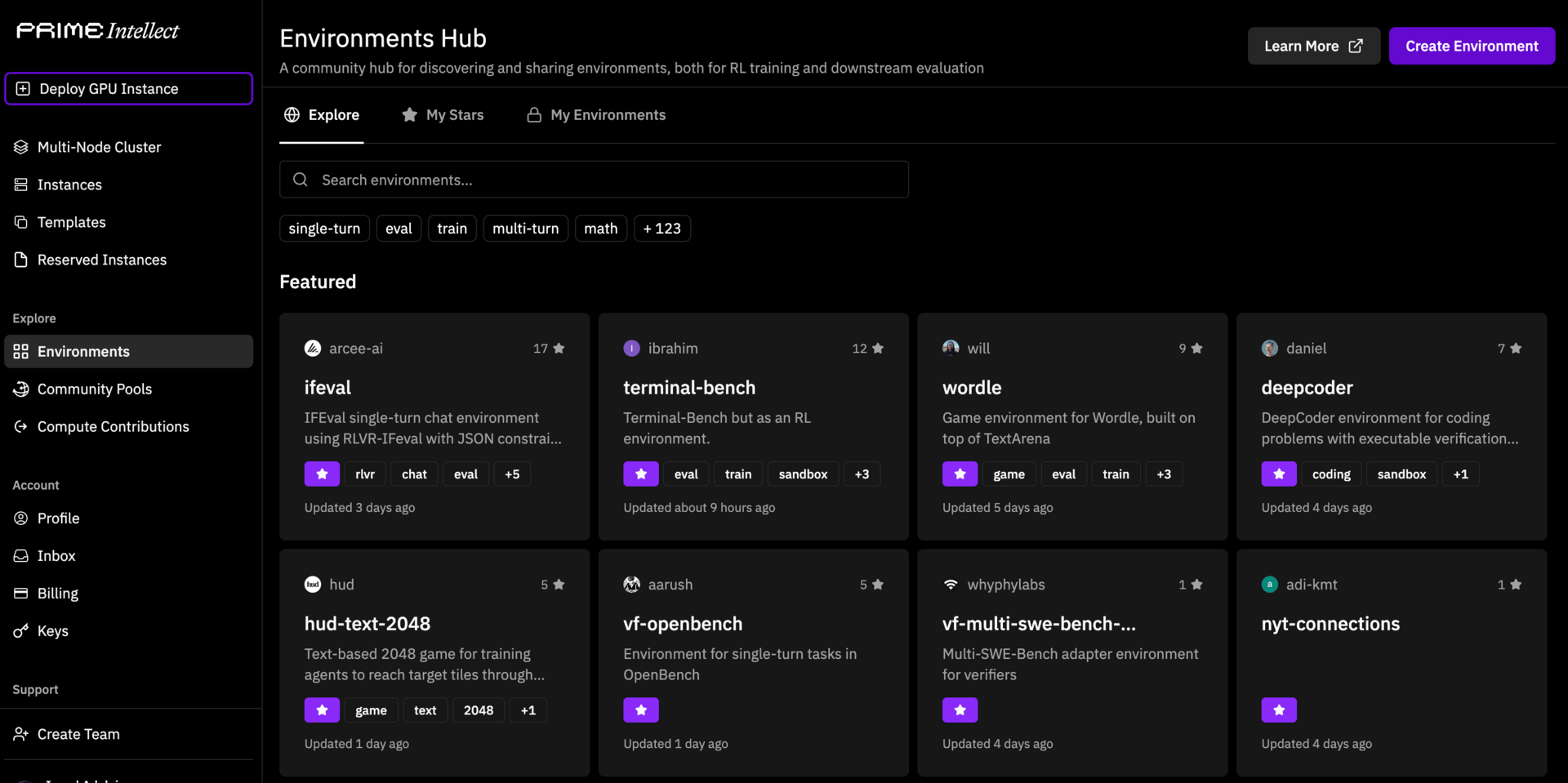Click the daniel avatar icon
This screenshot has width=1568, height=783.
coord(1269,348)
